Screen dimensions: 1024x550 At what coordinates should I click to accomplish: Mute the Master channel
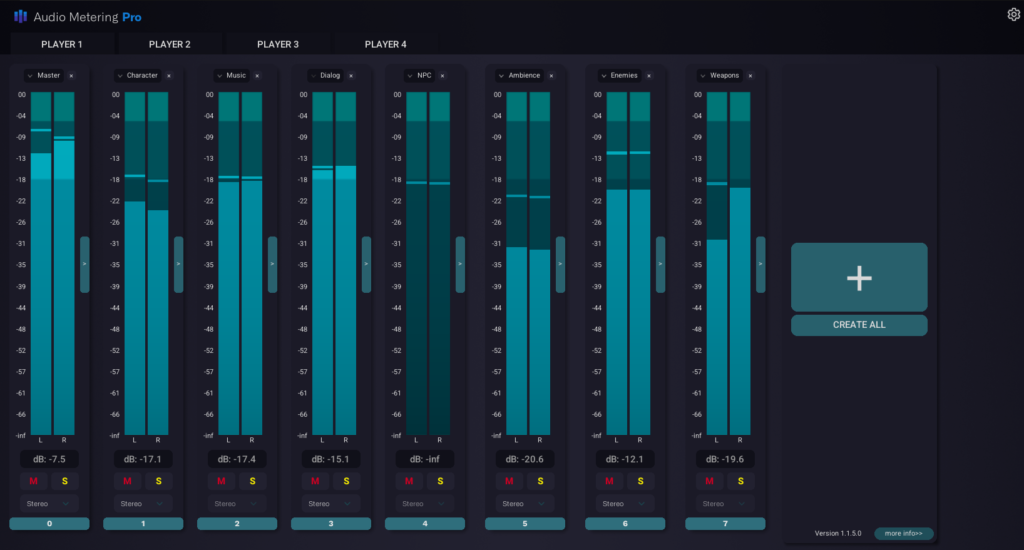(x=33, y=481)
